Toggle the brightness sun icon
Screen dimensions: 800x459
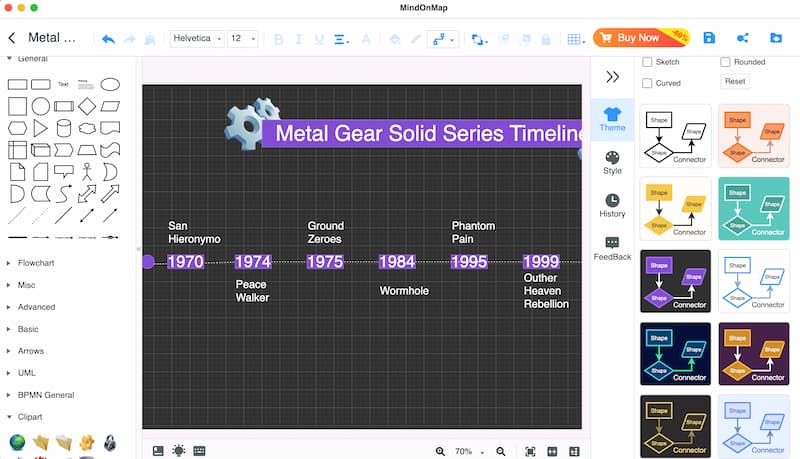point(179,451)
